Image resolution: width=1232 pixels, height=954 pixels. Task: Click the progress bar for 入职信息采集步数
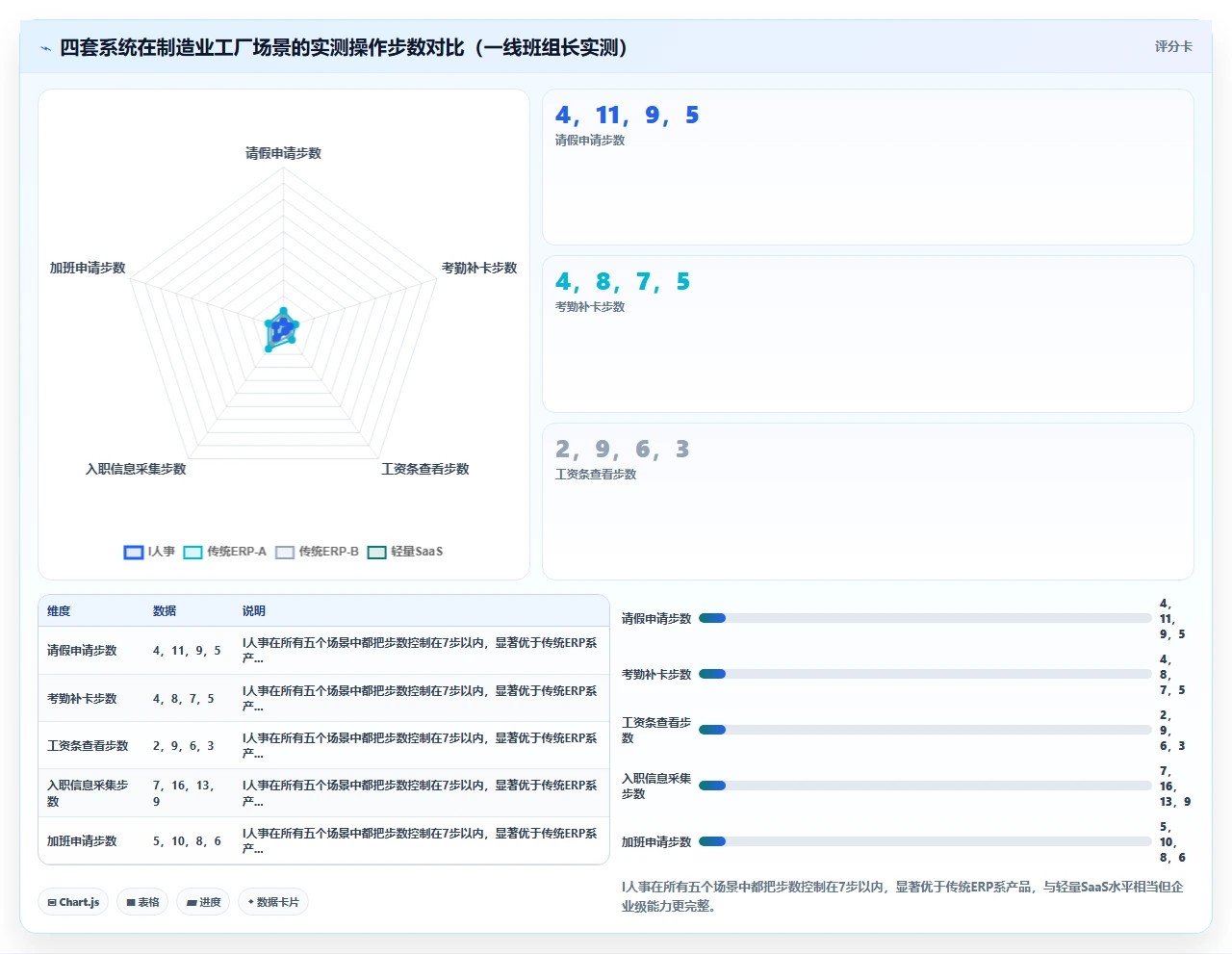tap(925, 786)
